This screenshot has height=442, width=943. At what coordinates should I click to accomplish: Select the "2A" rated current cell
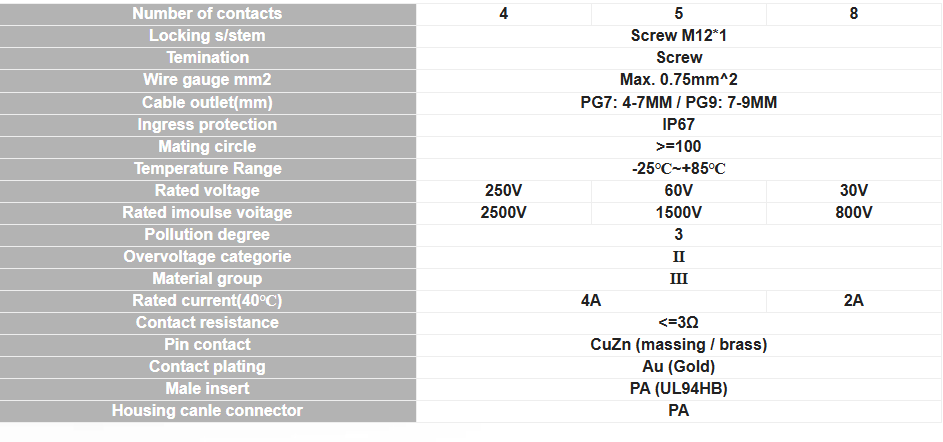point(853,301)
